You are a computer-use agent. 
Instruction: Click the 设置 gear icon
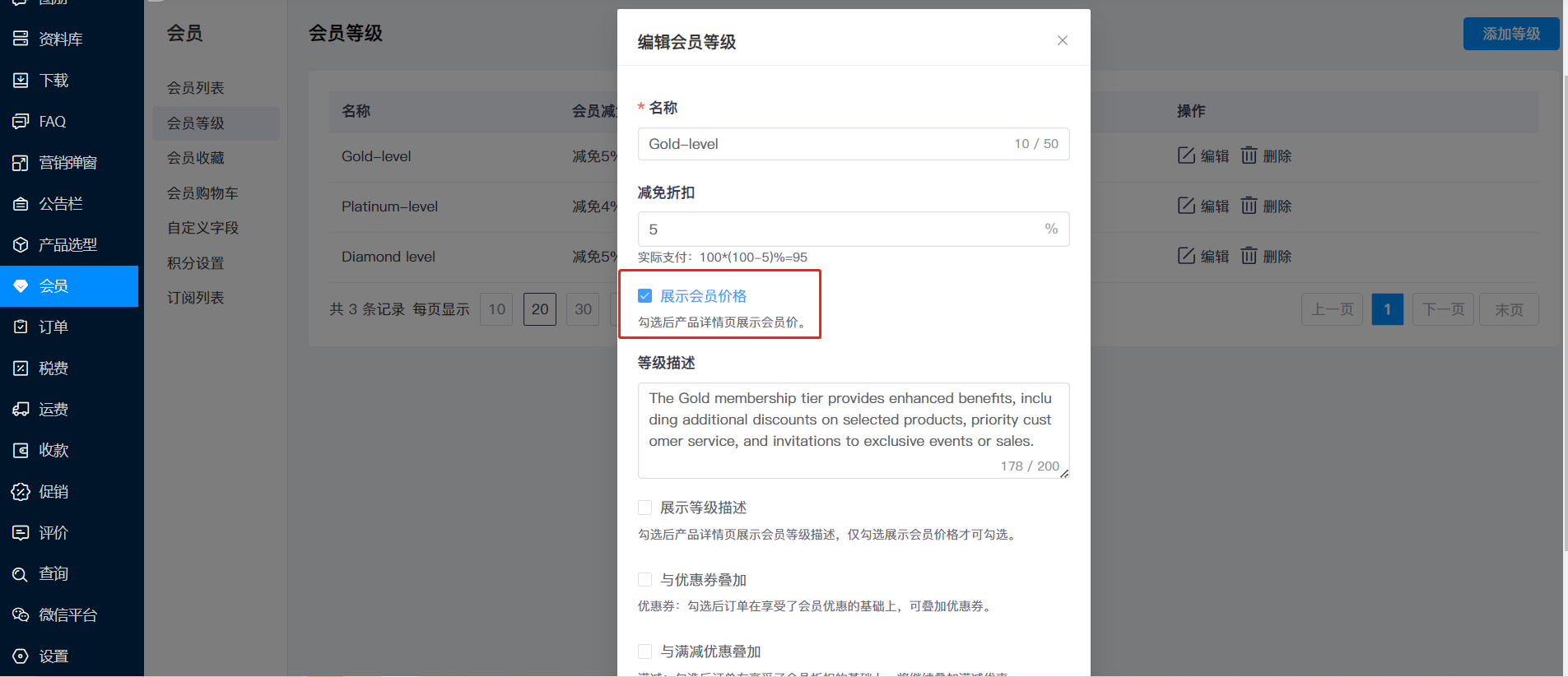21,656
